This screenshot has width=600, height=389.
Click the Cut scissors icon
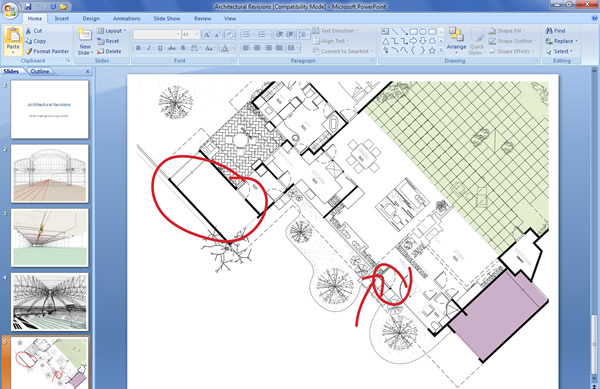click(29, 31)
